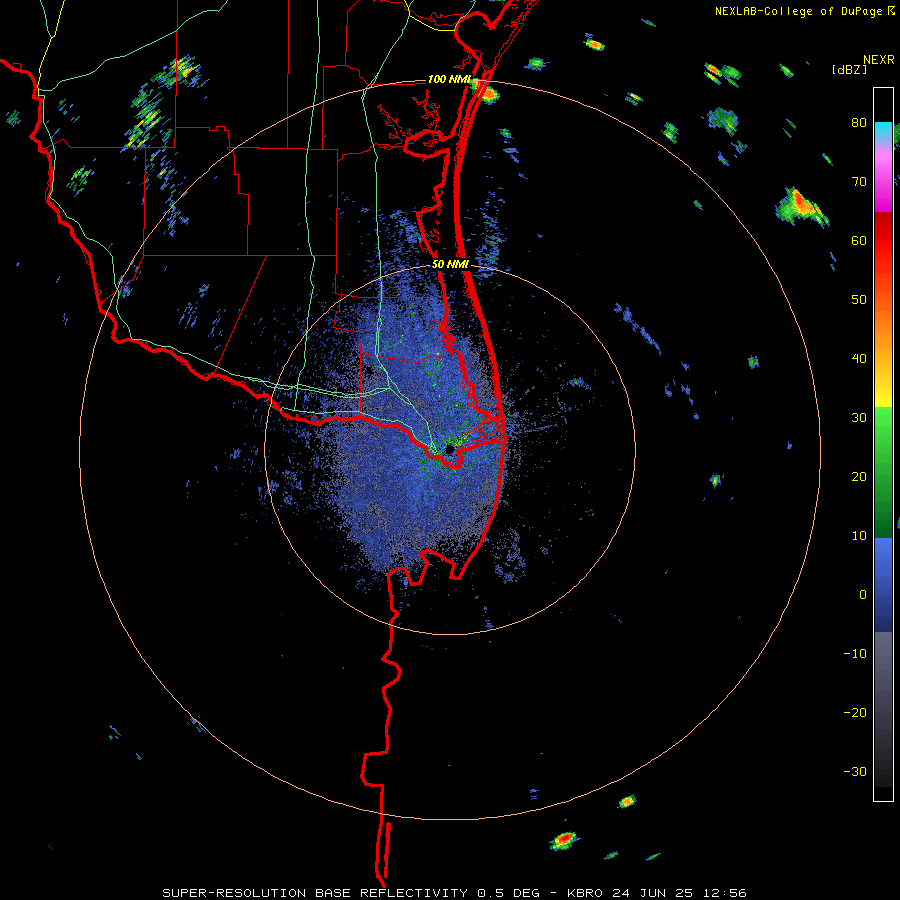Click the red-core storm cell near bottom caption
This screenshot has width=900, height=900.
tap(564, 840)
